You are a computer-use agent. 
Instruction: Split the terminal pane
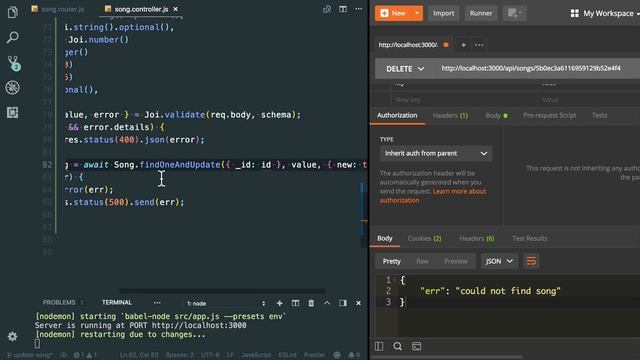pyautogui.click(x=296, y=303)
